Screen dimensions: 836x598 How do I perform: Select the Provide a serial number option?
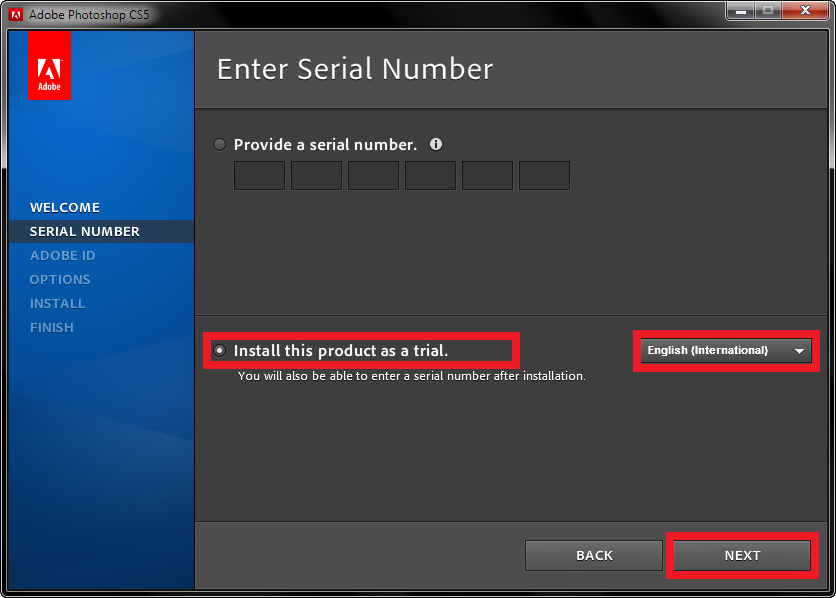point(220,145)
